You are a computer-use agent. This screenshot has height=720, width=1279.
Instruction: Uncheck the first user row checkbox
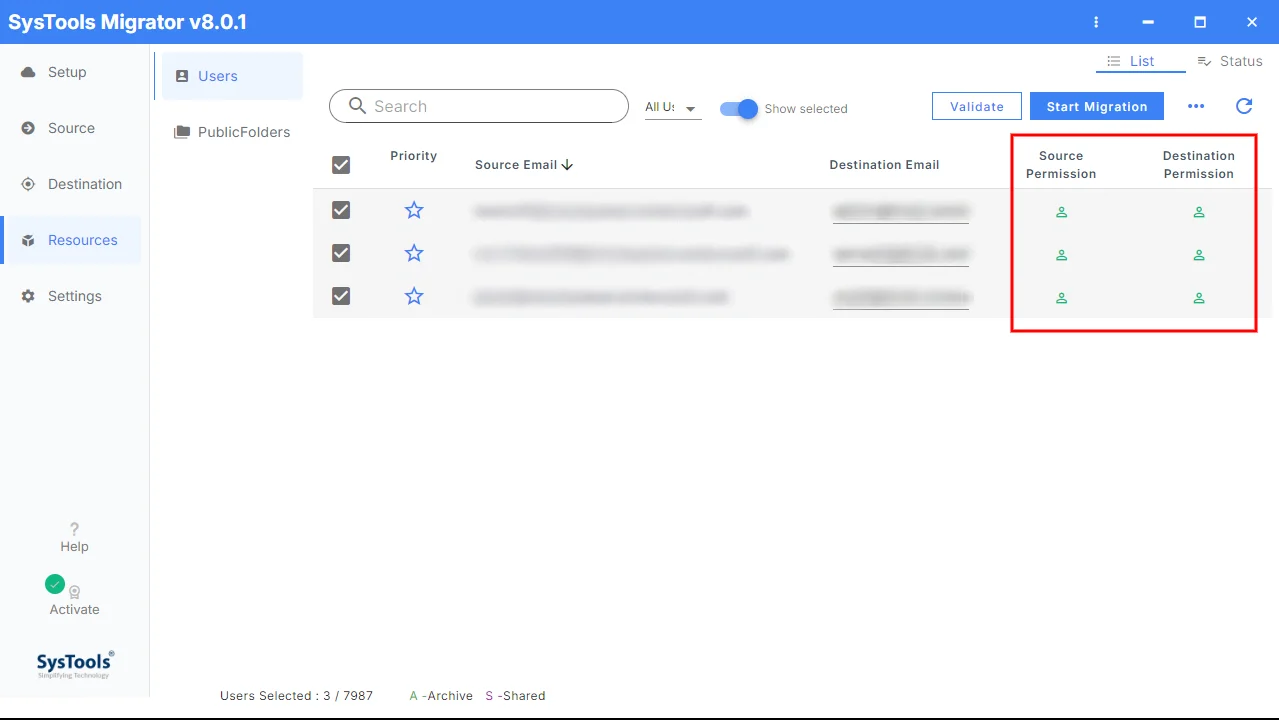pyautogui.click(x=341, y=210)
